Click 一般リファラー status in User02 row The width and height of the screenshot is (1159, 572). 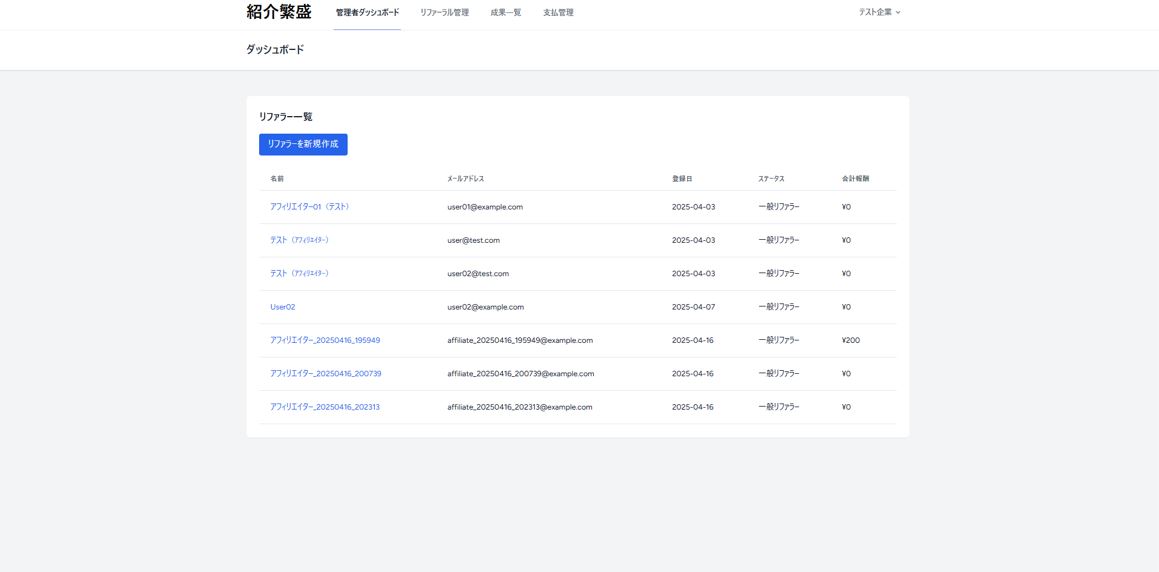[778, 307]
